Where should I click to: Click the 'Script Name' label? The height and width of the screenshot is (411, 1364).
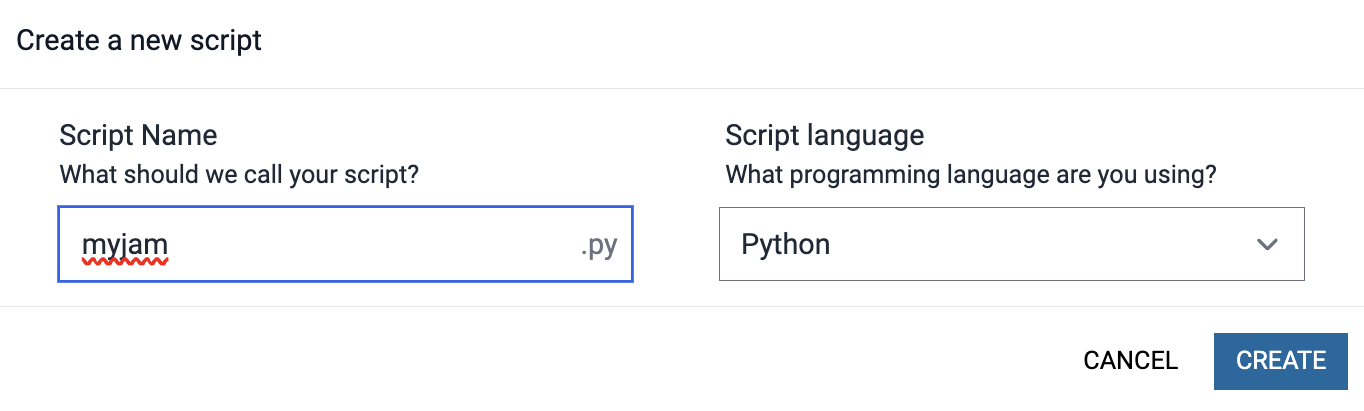[x=138, y=135]
